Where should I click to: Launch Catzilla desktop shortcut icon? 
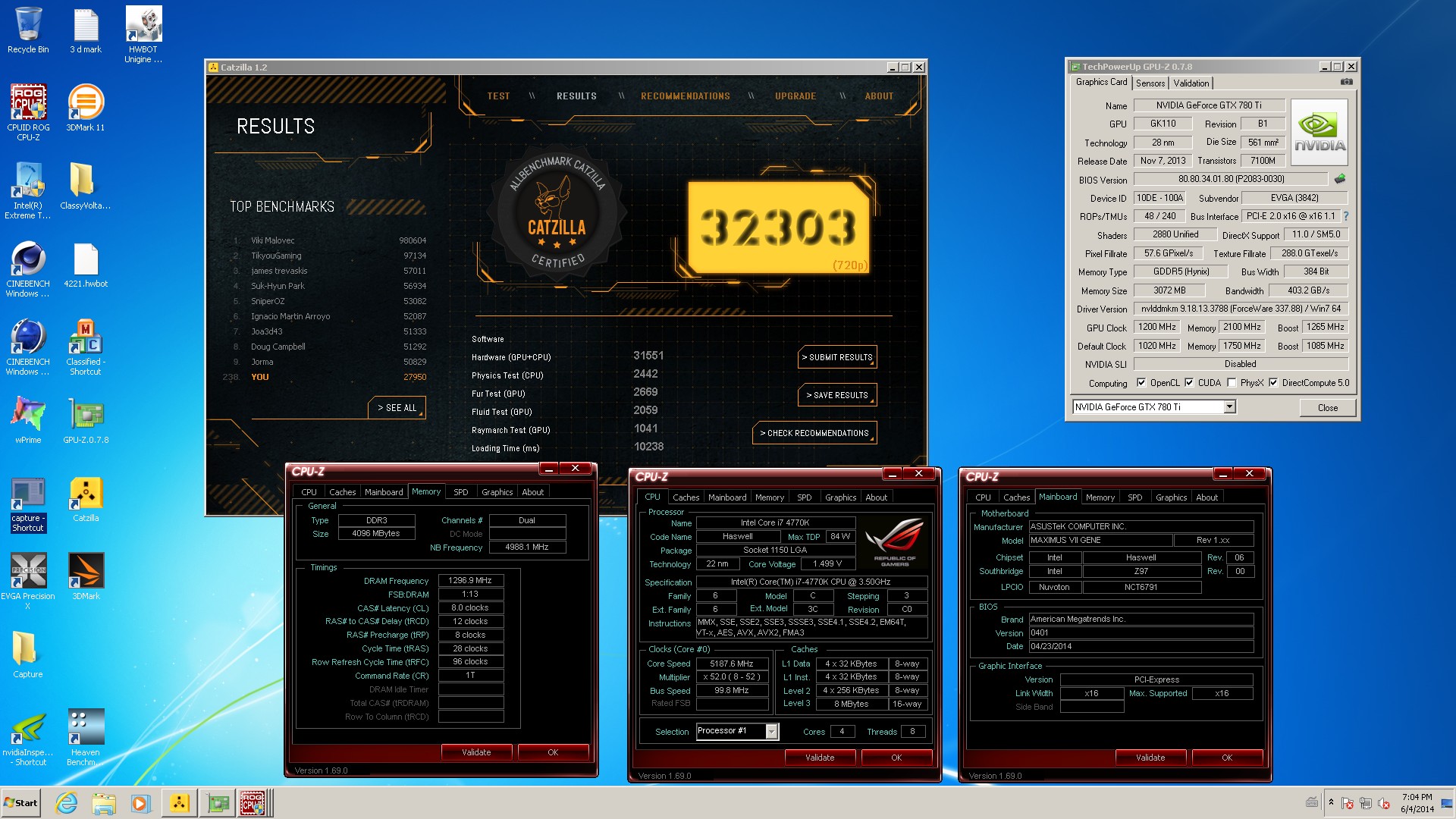coord(86,498)
